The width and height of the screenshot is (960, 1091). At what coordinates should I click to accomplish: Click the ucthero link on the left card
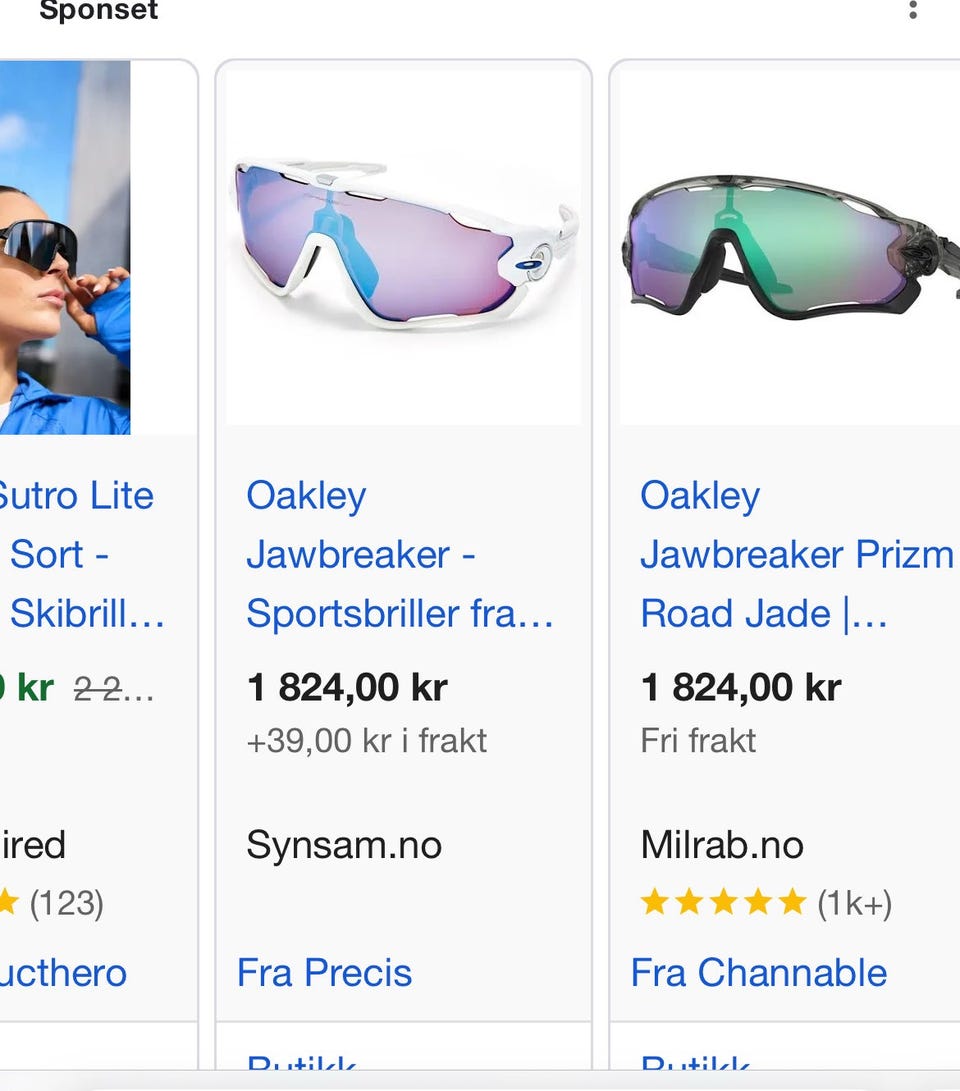[x=62, y=972]
